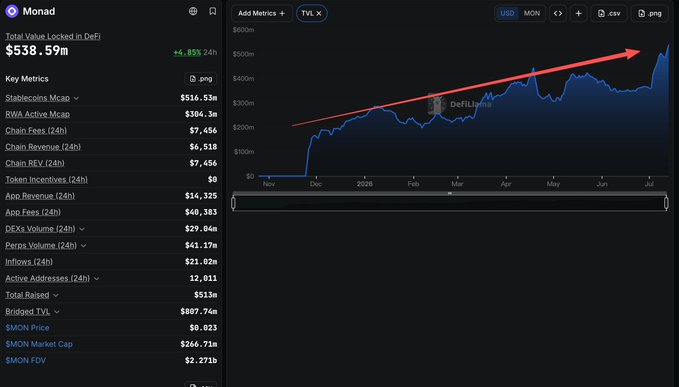
Task: Open $MON Market Cap link
Action: pyautogui.click(x=39, y=344)
